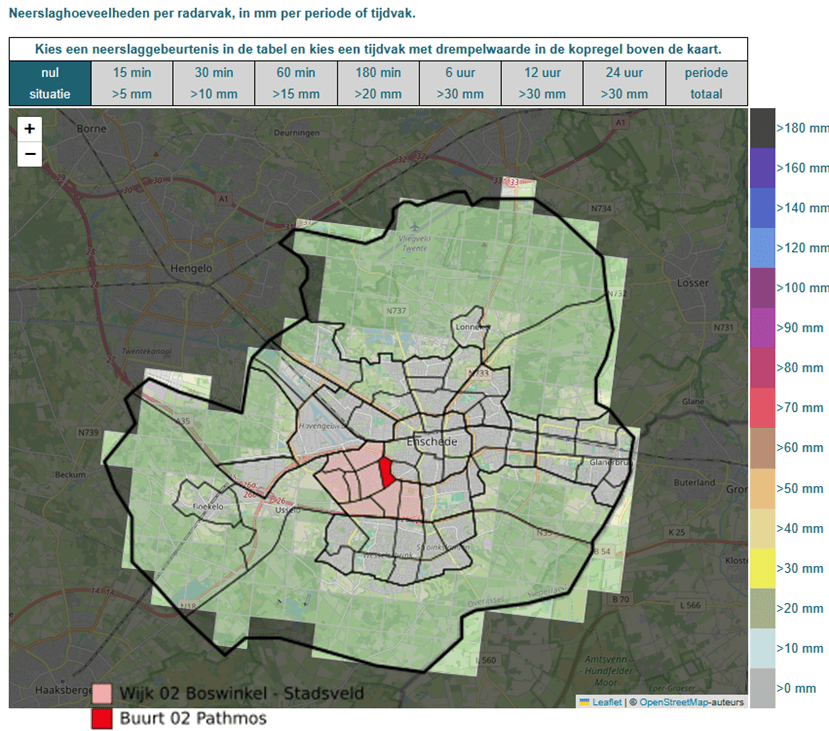This screenshot has width=829, height=731.
Task: Zoom out on the map
Action: coord(30,154)
